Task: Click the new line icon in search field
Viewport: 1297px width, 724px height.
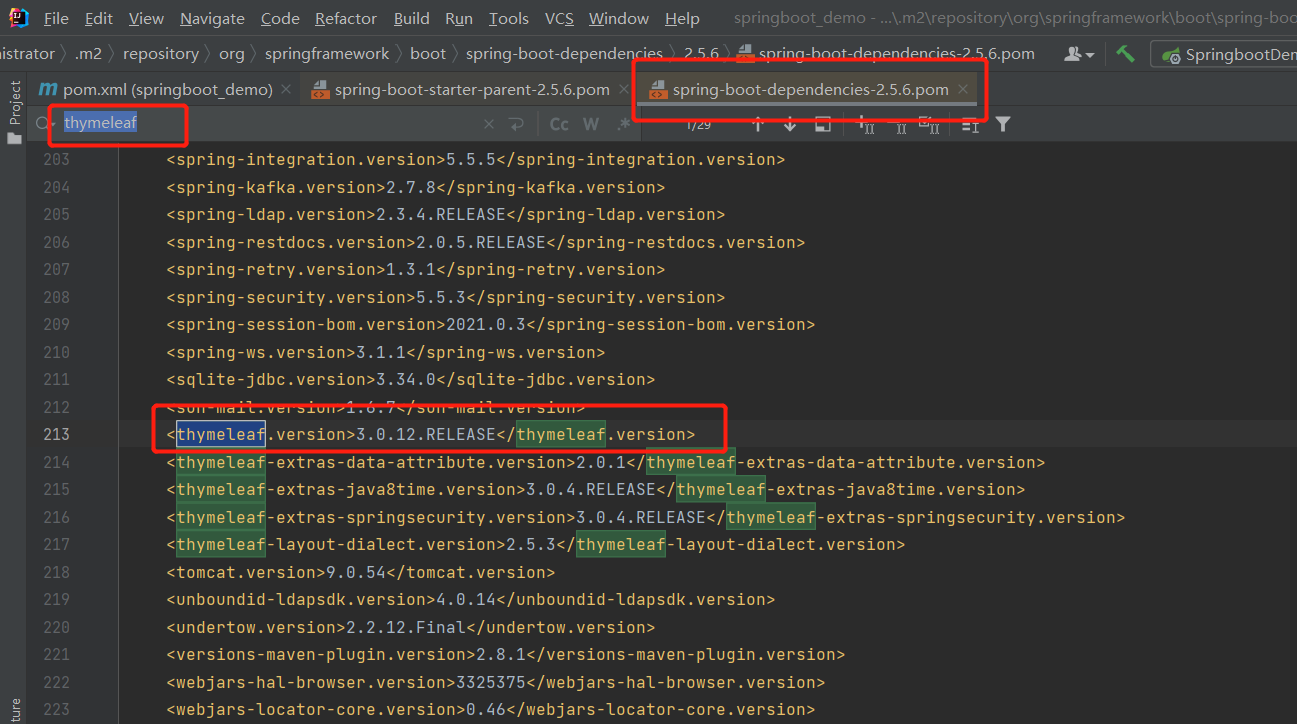Action: coord(516,124)
